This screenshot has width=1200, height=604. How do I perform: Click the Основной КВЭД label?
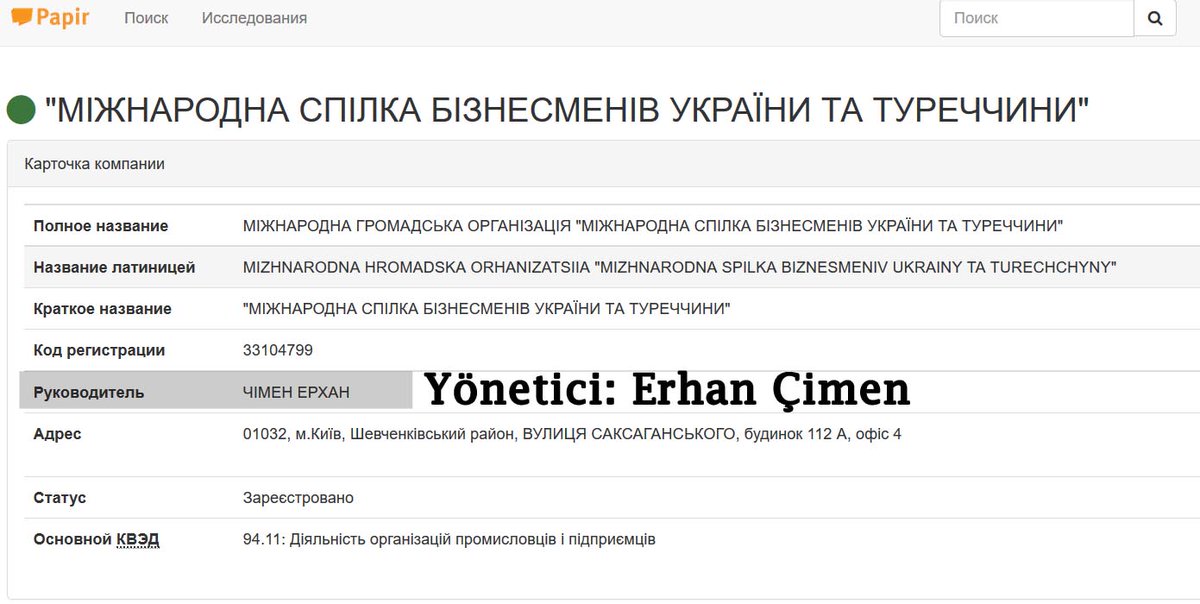[96, 539]
